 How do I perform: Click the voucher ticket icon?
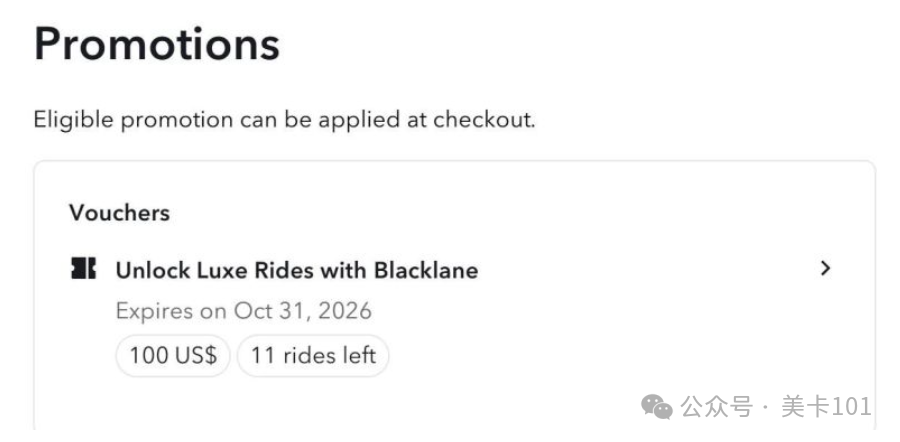pos(84,269)
